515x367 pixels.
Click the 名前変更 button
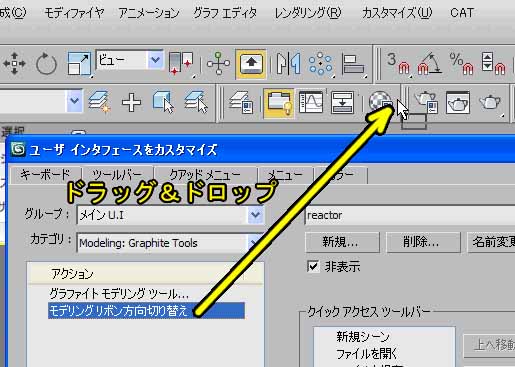(491, 242)
